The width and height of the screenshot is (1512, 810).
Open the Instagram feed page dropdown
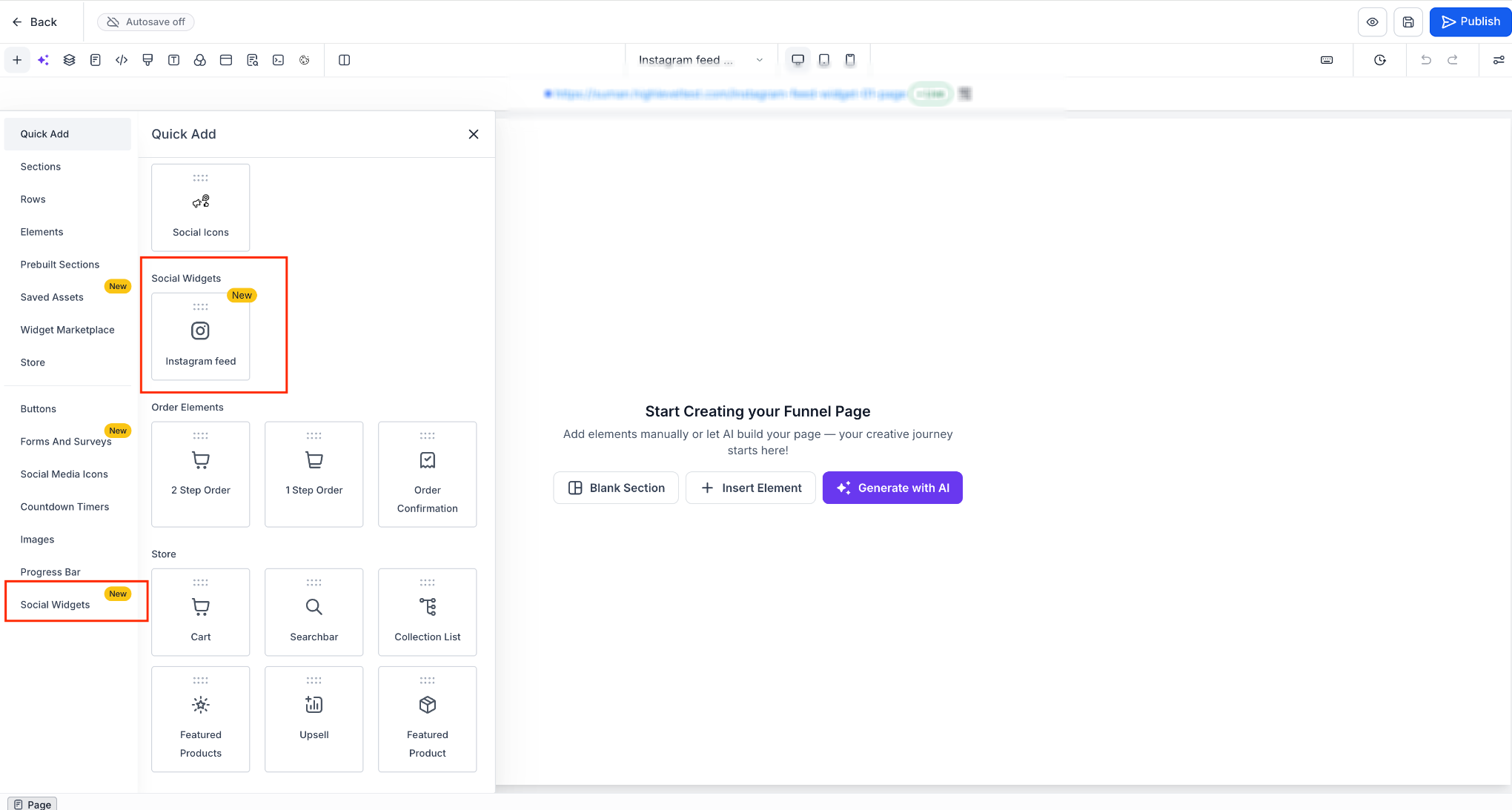(700, 60)
